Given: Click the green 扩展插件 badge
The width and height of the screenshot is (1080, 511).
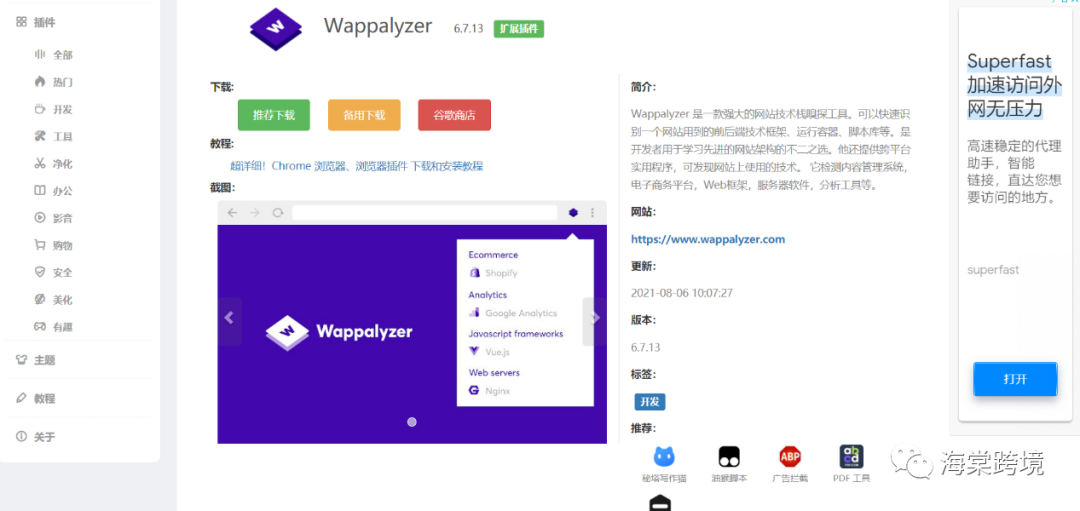Looking at the screenshot, I should [519, 28].
